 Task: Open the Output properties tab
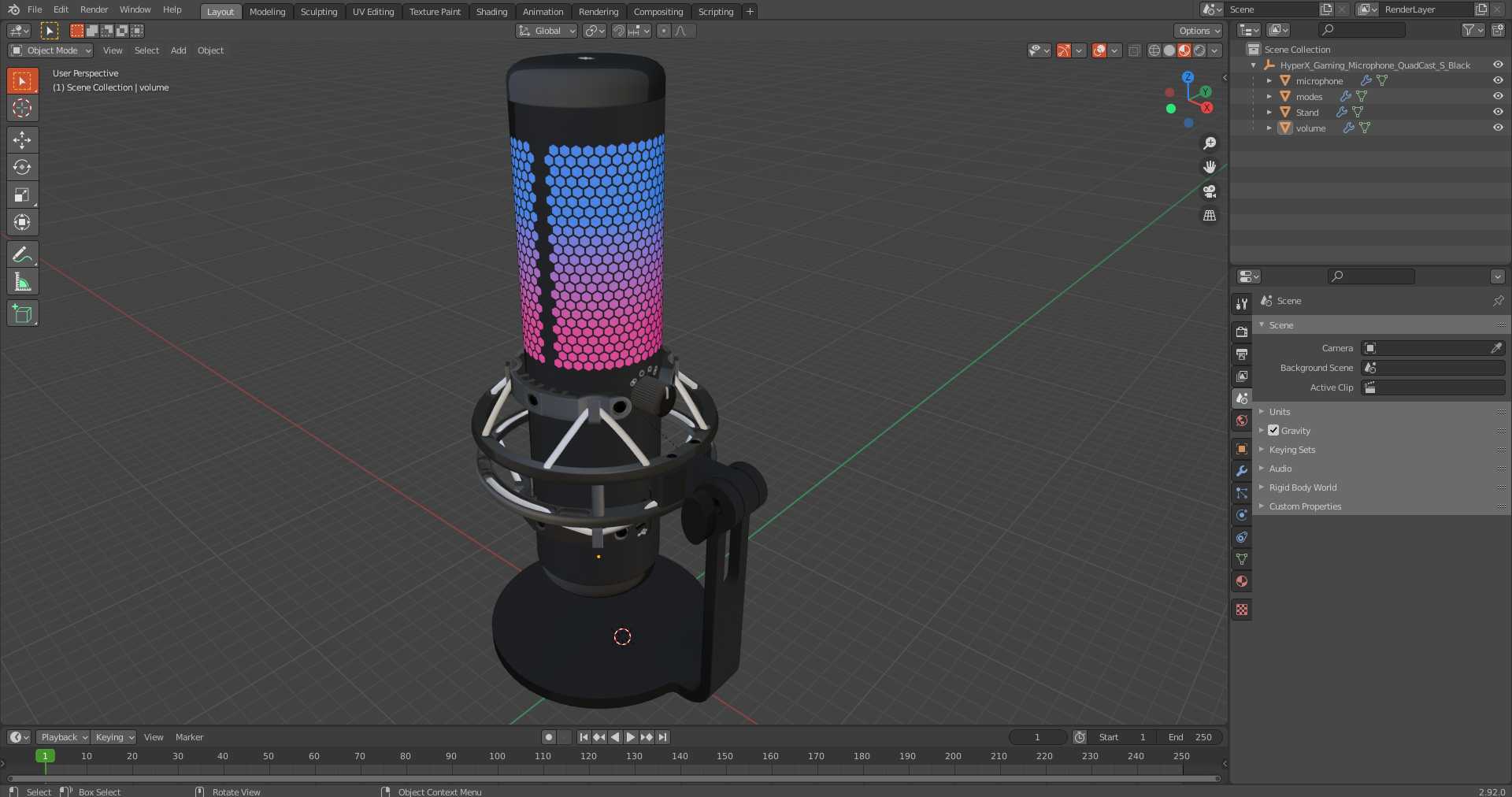[1242, 354]
